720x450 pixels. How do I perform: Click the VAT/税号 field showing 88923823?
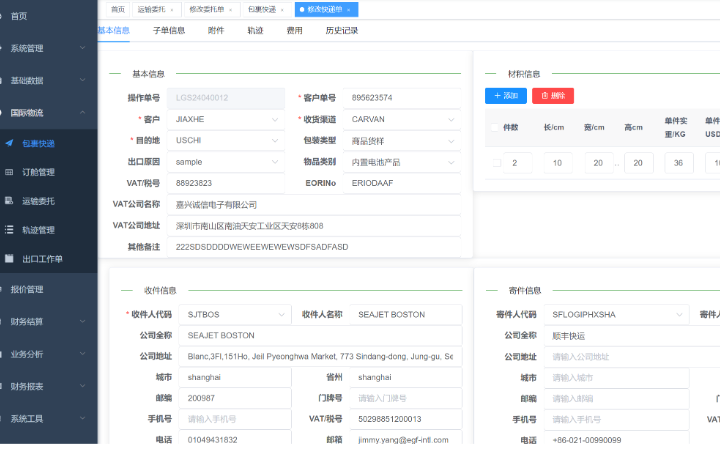226,183
